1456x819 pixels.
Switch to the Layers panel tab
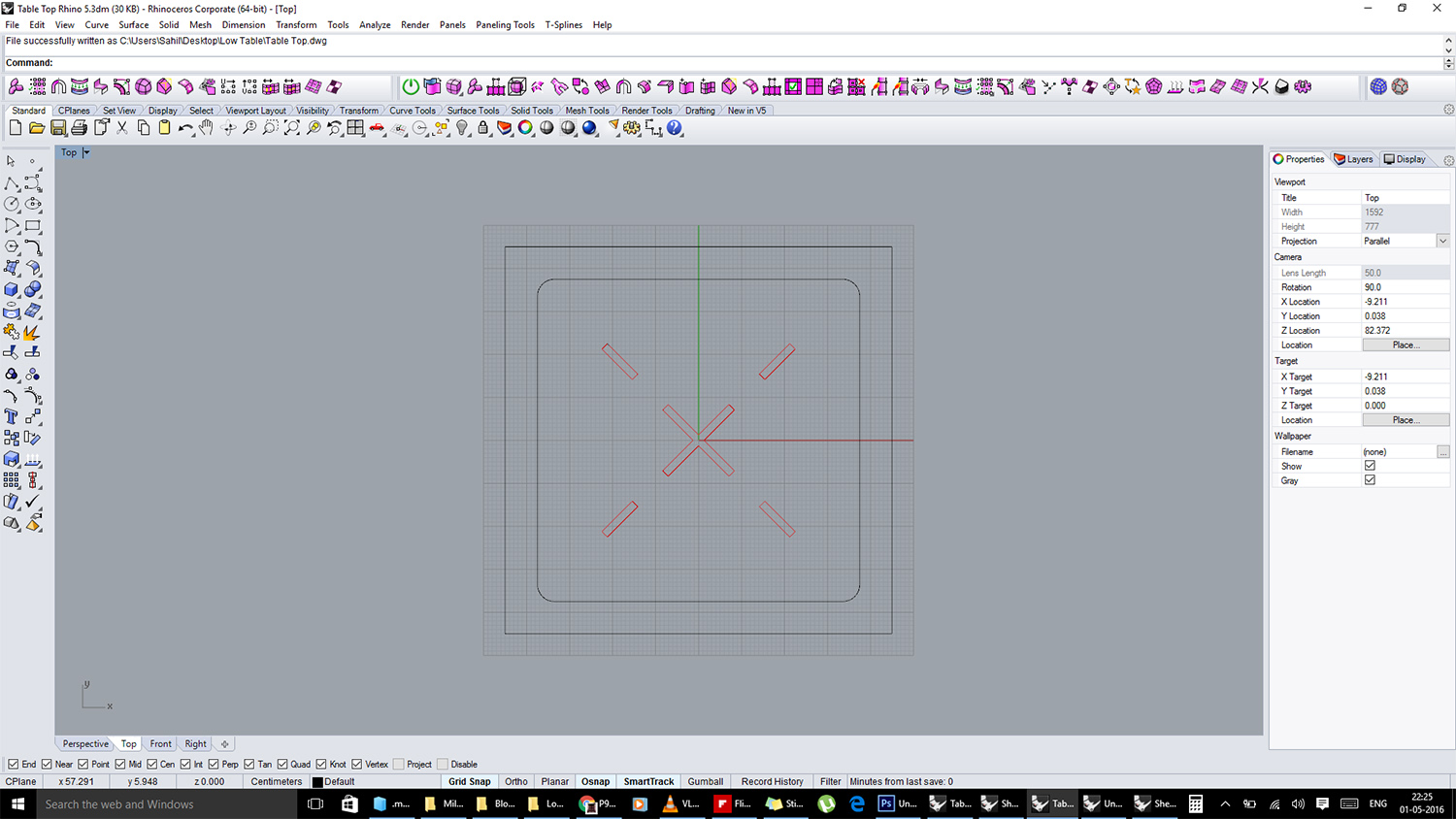click(1353, 159)
